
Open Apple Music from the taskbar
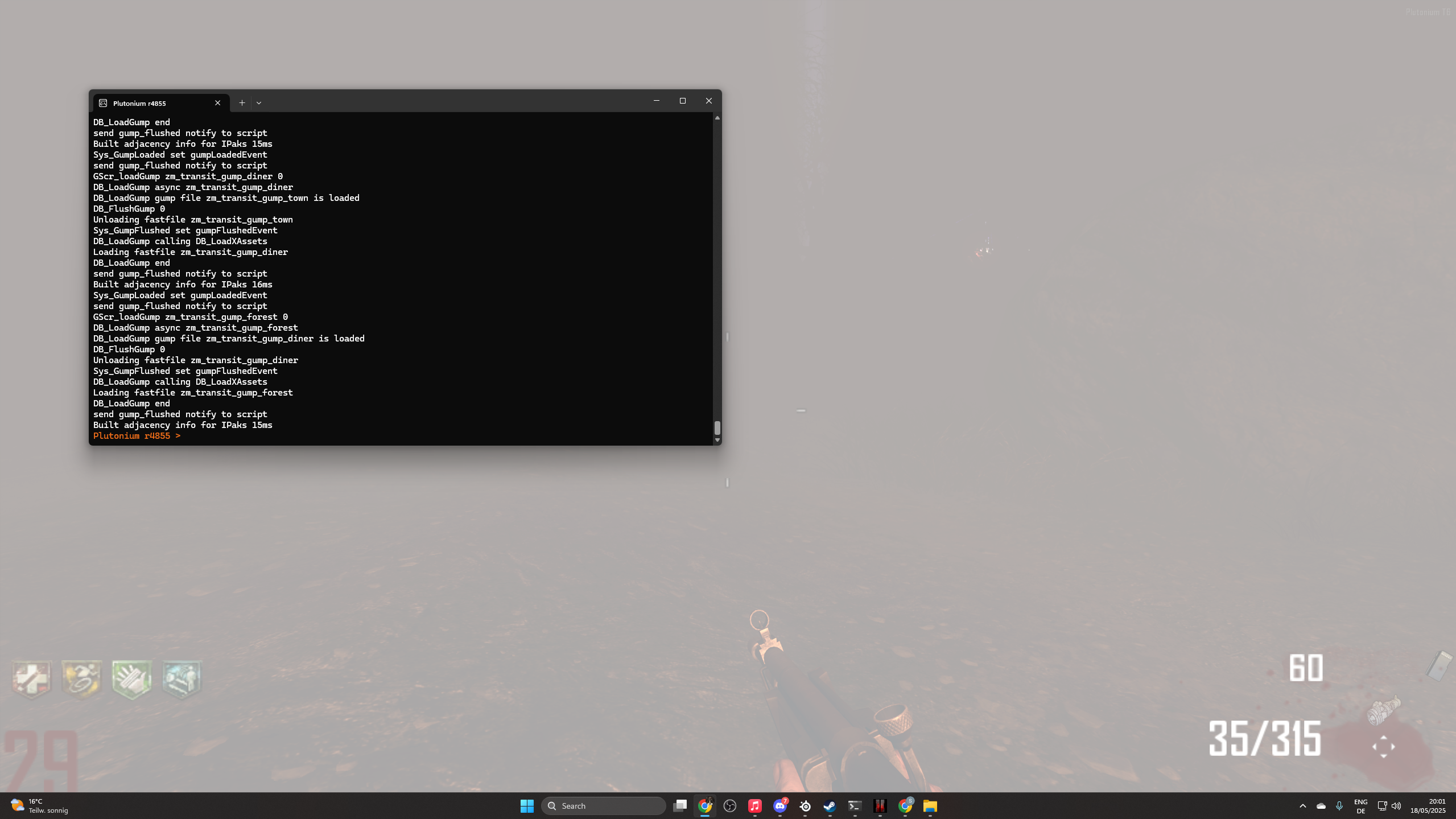pos(755,806)
